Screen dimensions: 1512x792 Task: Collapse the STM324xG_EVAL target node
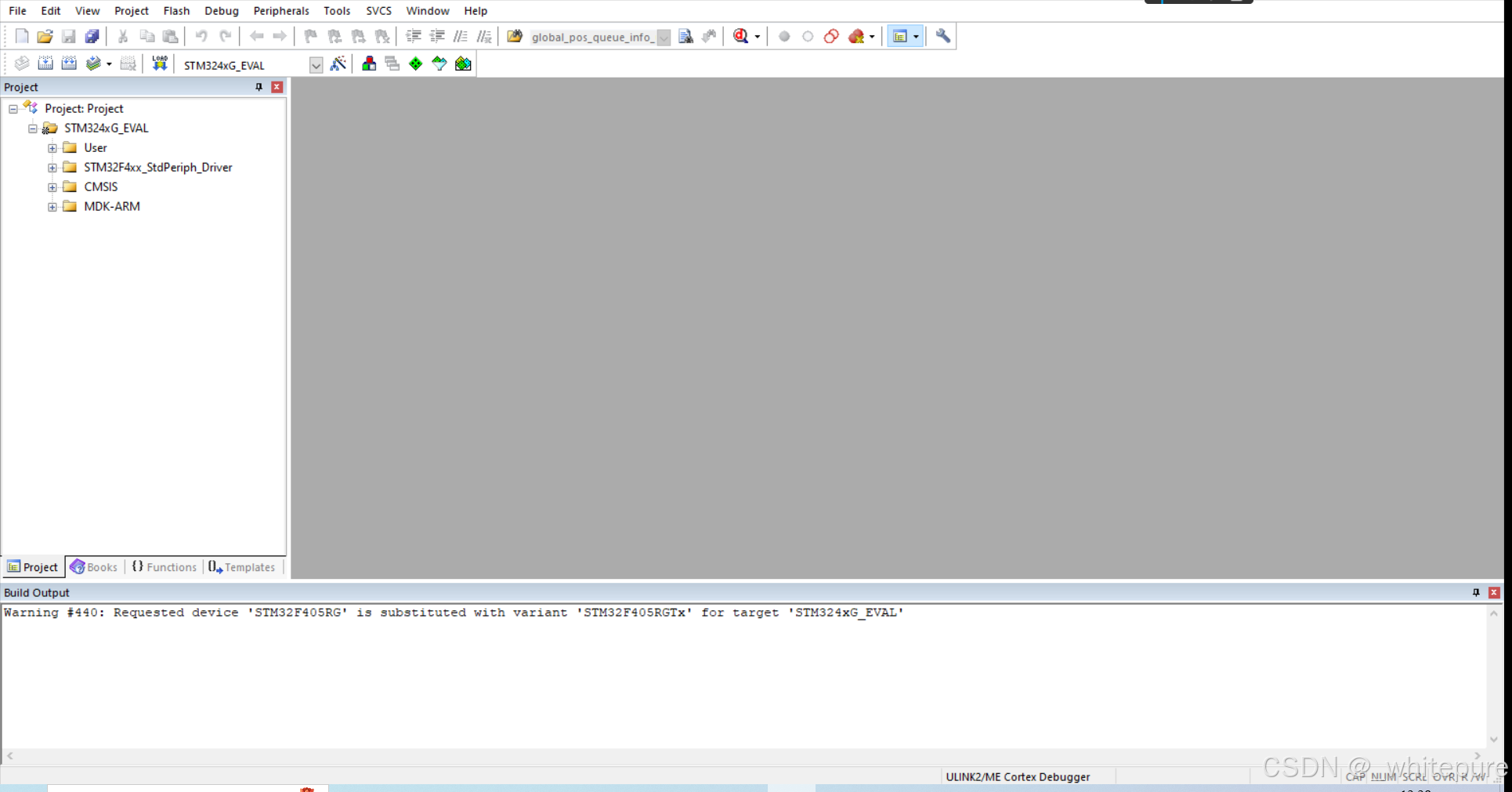click(x=33, y=128)
